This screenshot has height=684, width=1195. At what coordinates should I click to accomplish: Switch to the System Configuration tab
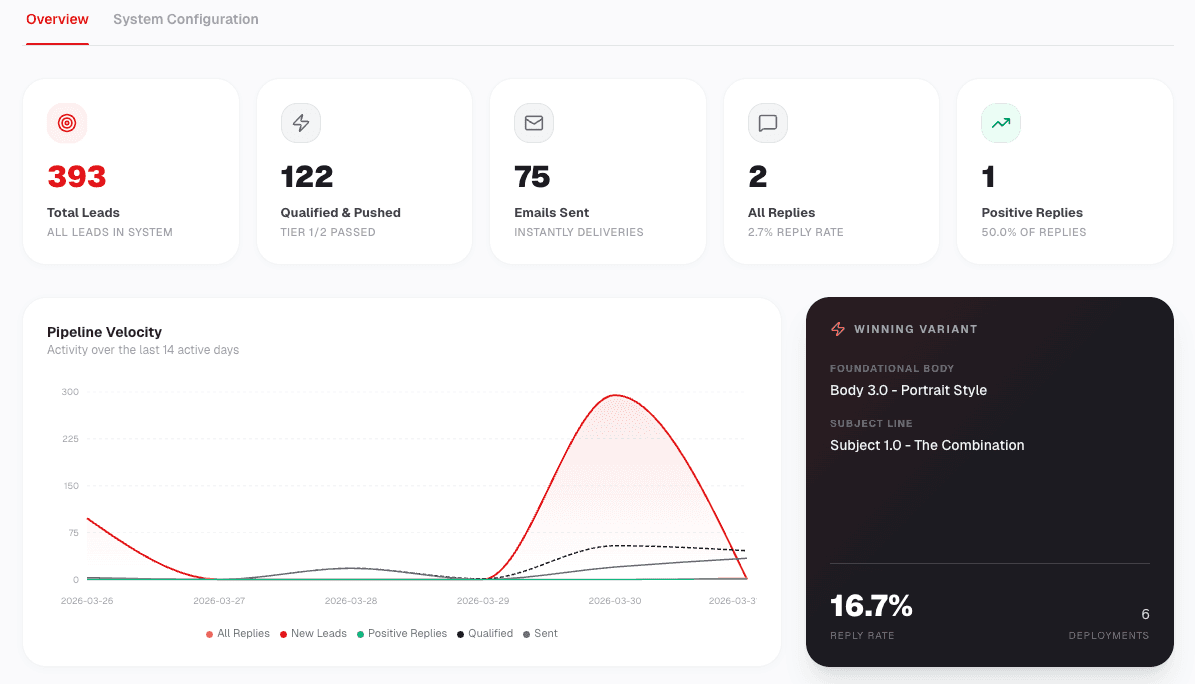[186, 19]
